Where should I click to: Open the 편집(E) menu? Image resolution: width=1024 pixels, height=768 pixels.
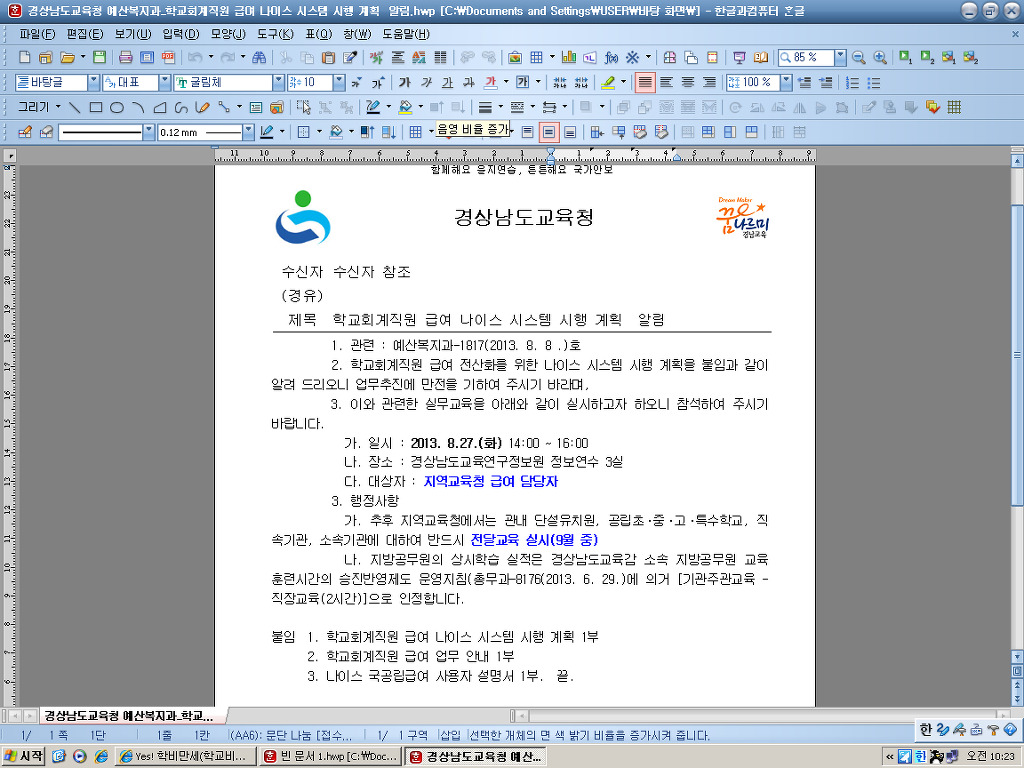click(85, 34)
